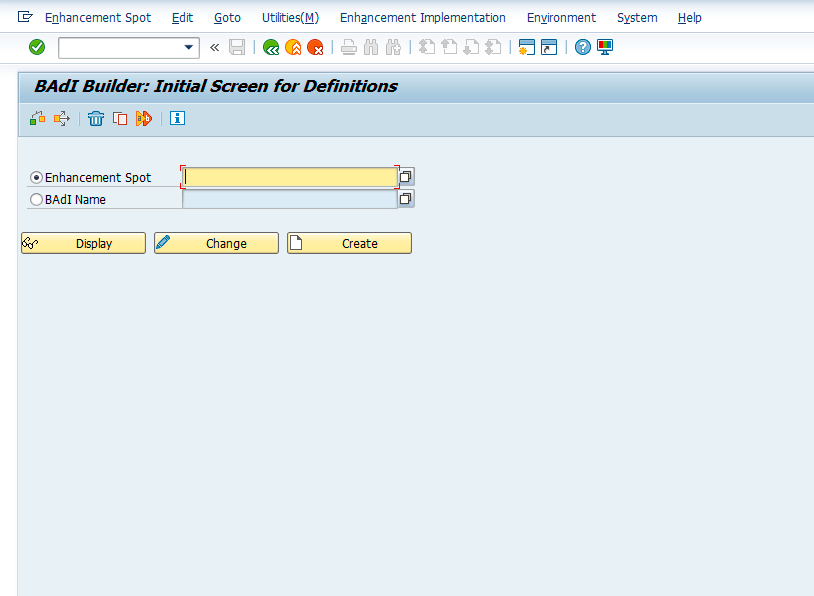The image size is (814, 596).
Task: Open the command field dropdown arrow
Action: coord(188,47)
